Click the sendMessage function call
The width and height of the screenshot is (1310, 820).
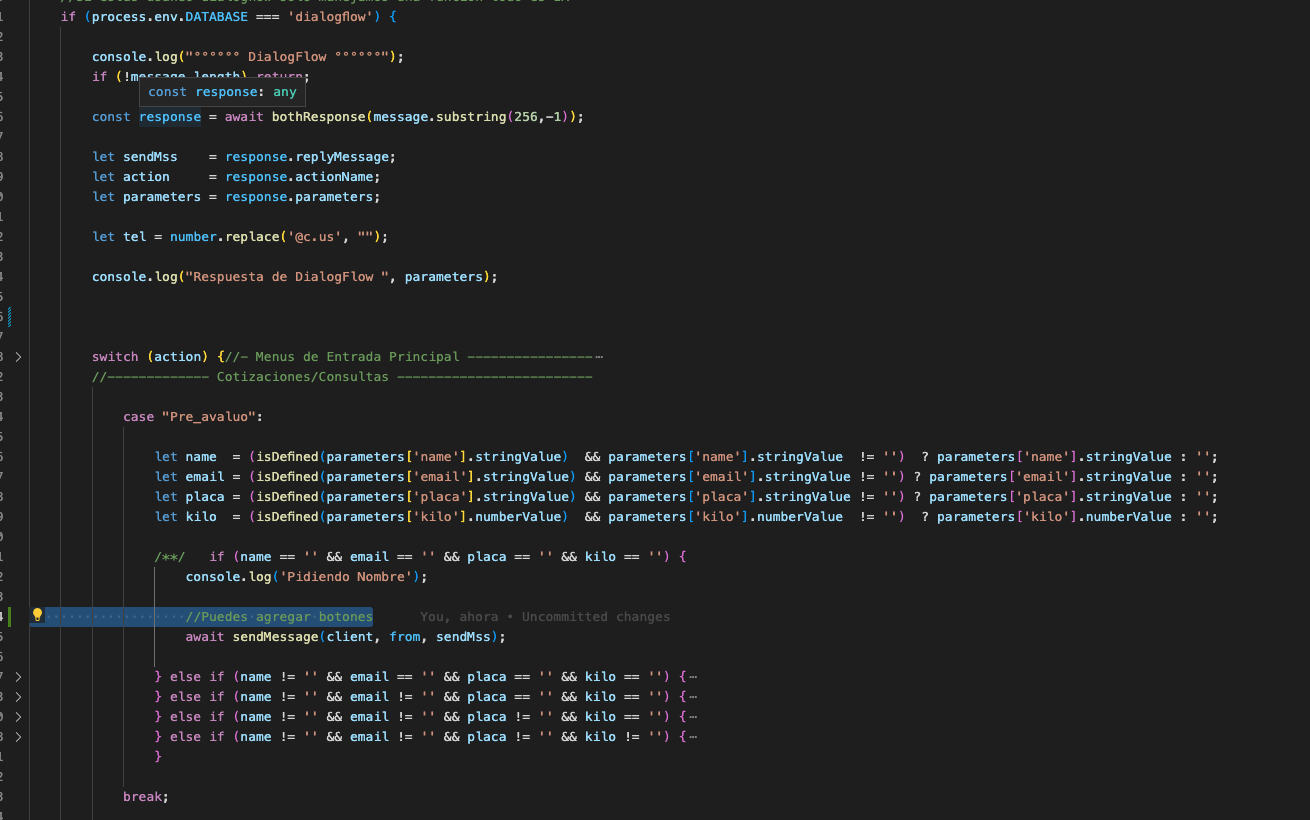(276, 637)
